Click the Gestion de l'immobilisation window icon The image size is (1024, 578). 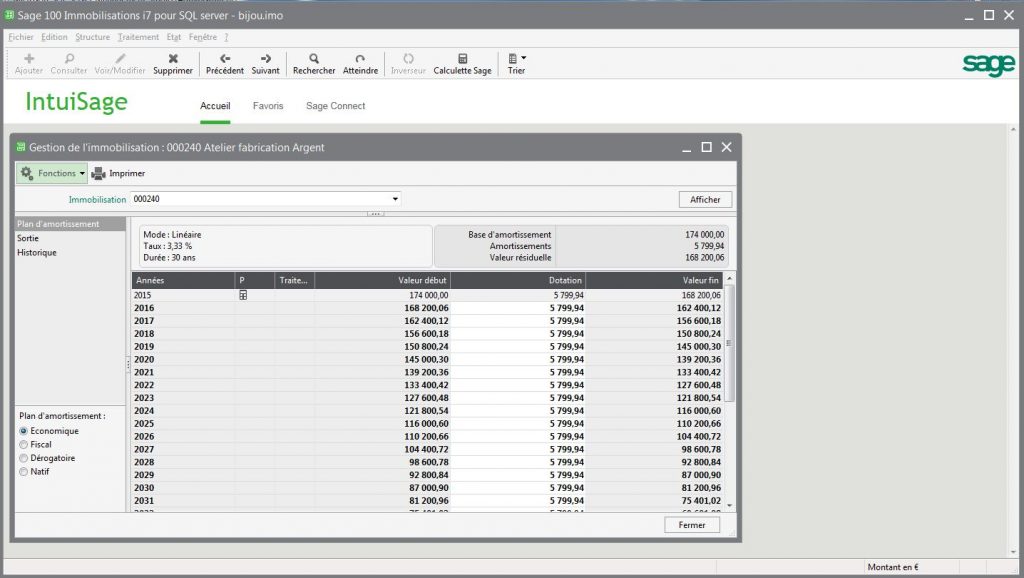pos(21,147)
